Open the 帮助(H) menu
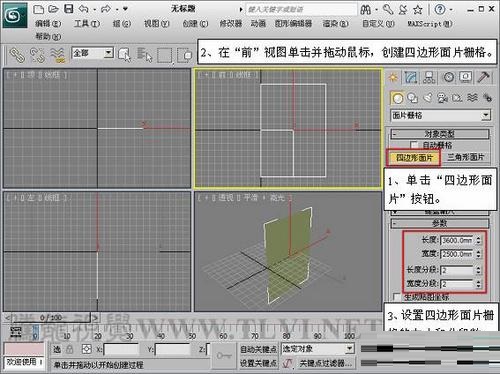Image resolution: width=500 pixels, height=374 pixels. click(48, 36)
